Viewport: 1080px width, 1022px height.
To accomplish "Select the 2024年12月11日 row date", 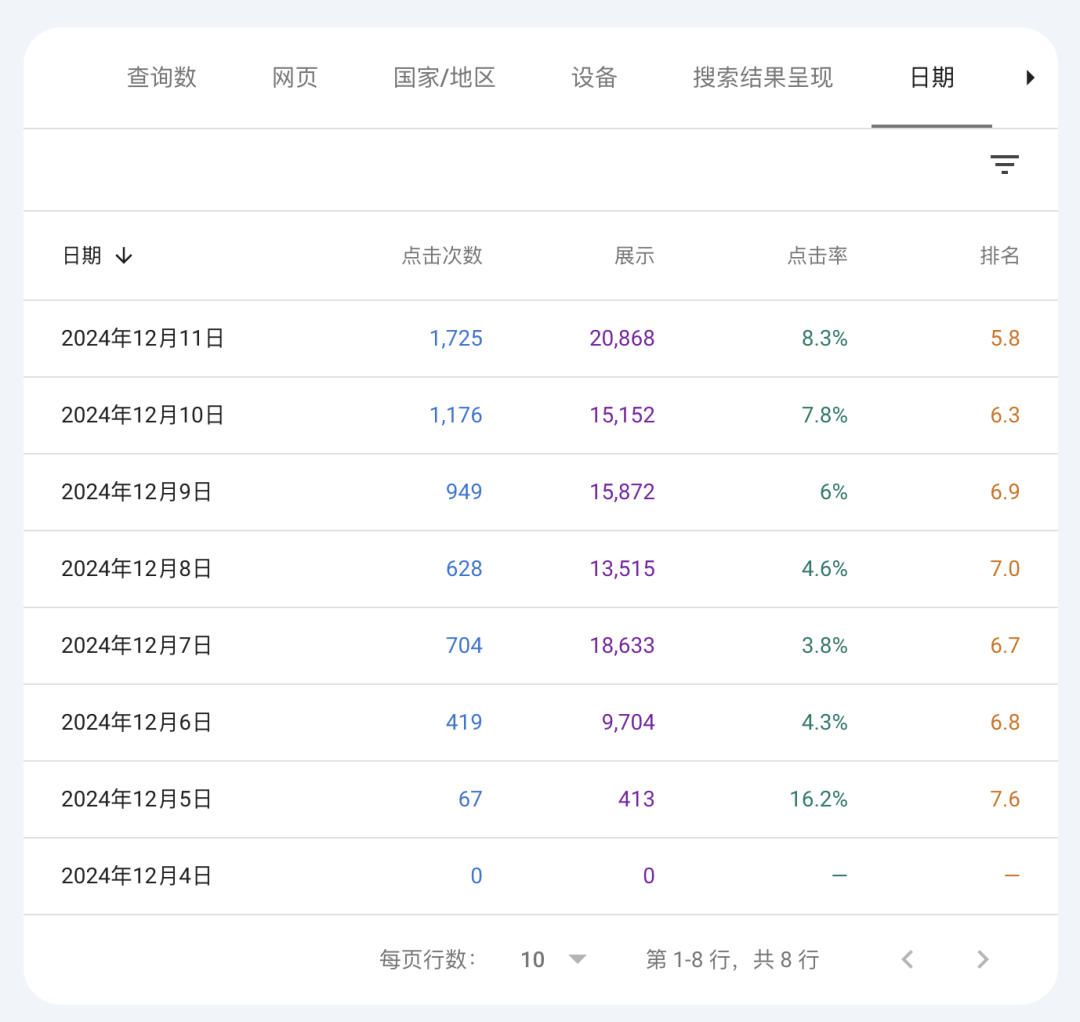I will [x=143, y=338].
